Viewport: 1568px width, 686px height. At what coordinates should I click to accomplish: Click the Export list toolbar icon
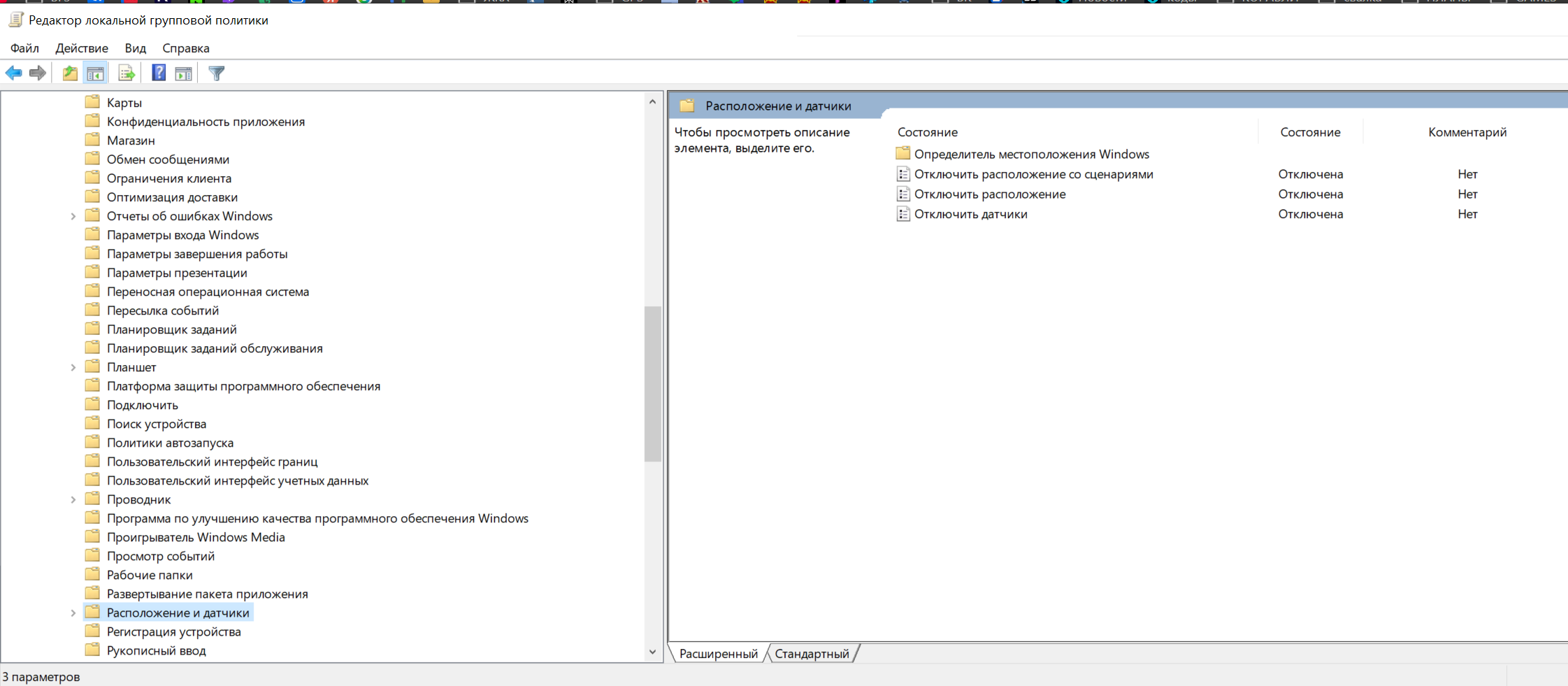(x=127, y=73)
